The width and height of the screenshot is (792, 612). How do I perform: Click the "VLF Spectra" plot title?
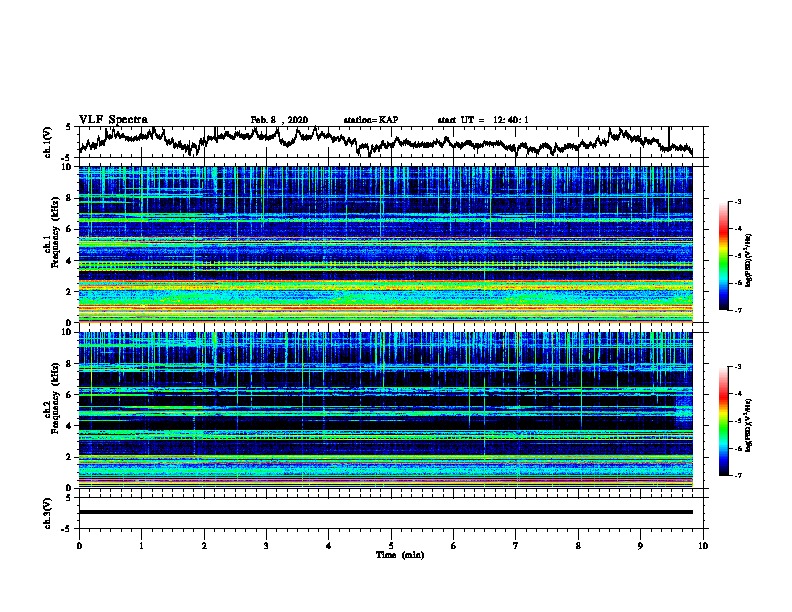113,120
